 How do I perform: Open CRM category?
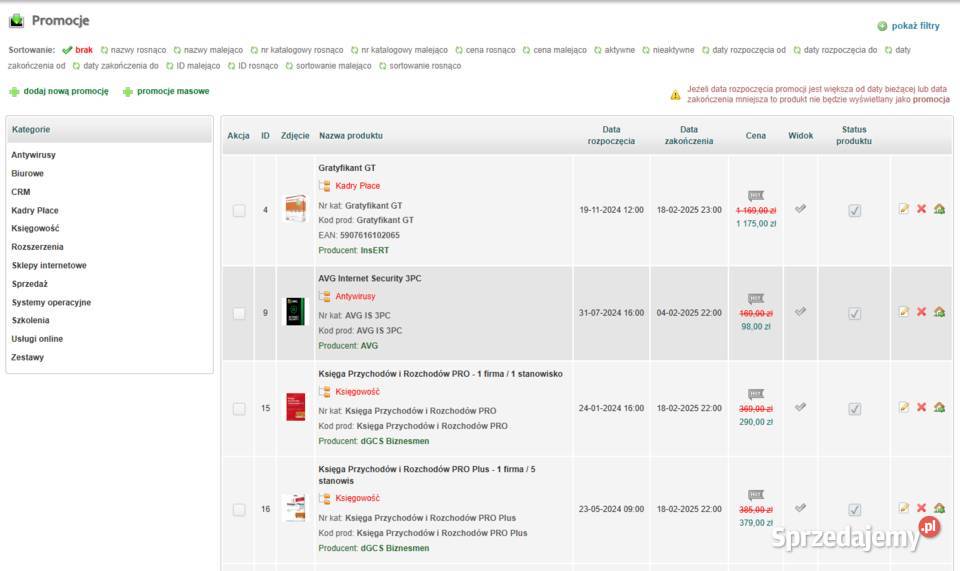(21, 192)
